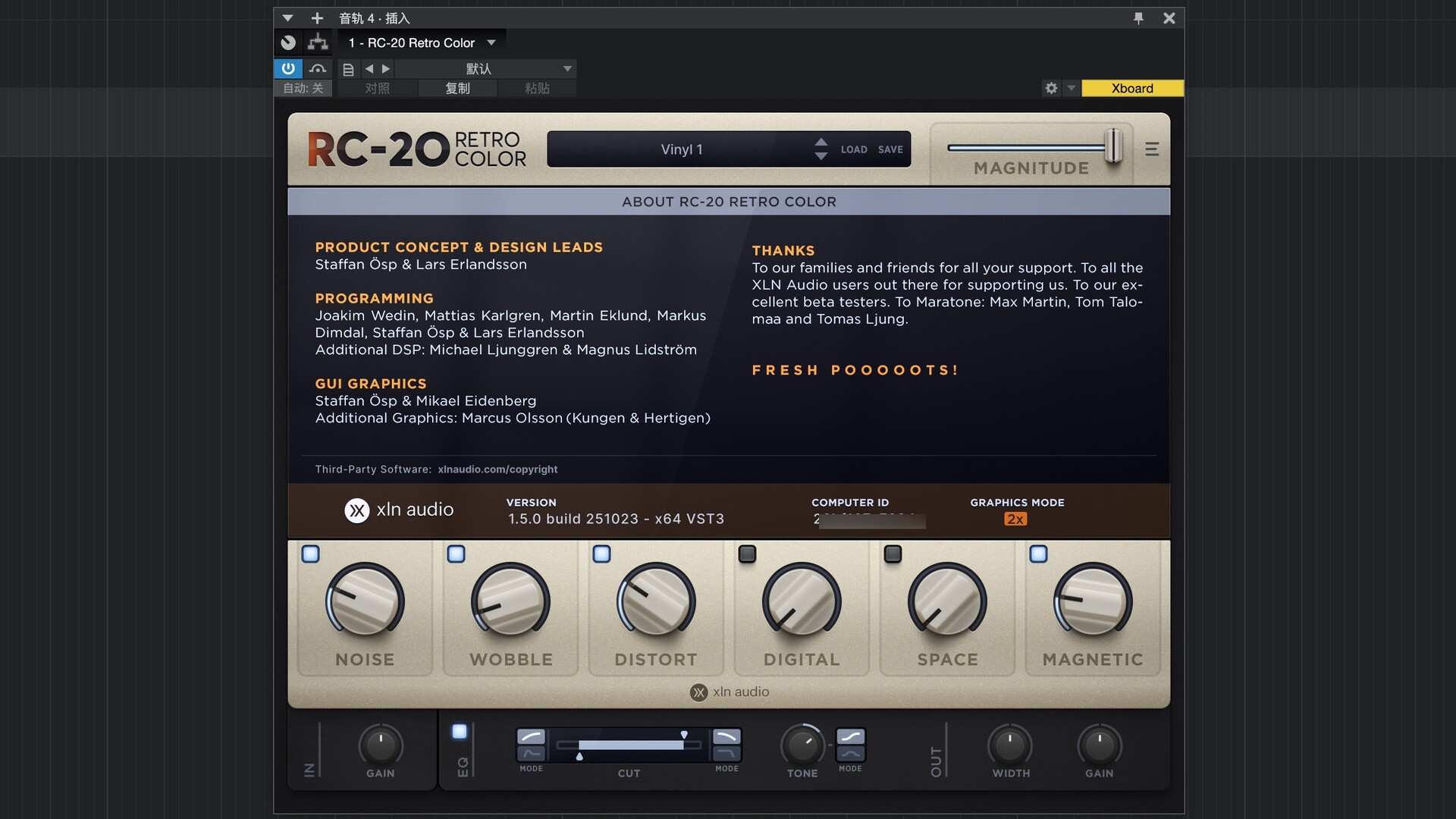Viewport: 1456px width, 819px height.
Task: Disable the NOISE module
Action: [x=310, y=554]
